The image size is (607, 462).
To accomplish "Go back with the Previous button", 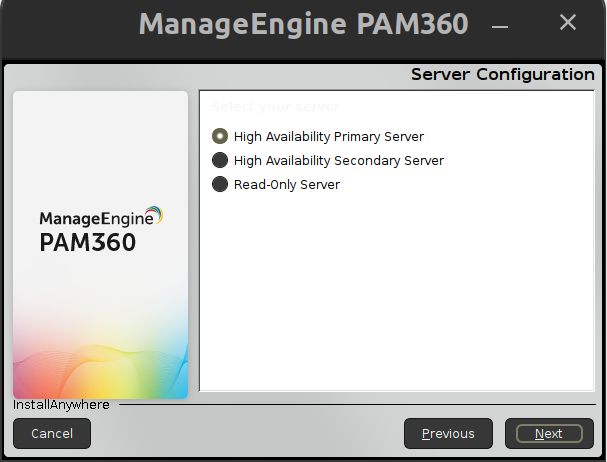I will click(448, 433).
